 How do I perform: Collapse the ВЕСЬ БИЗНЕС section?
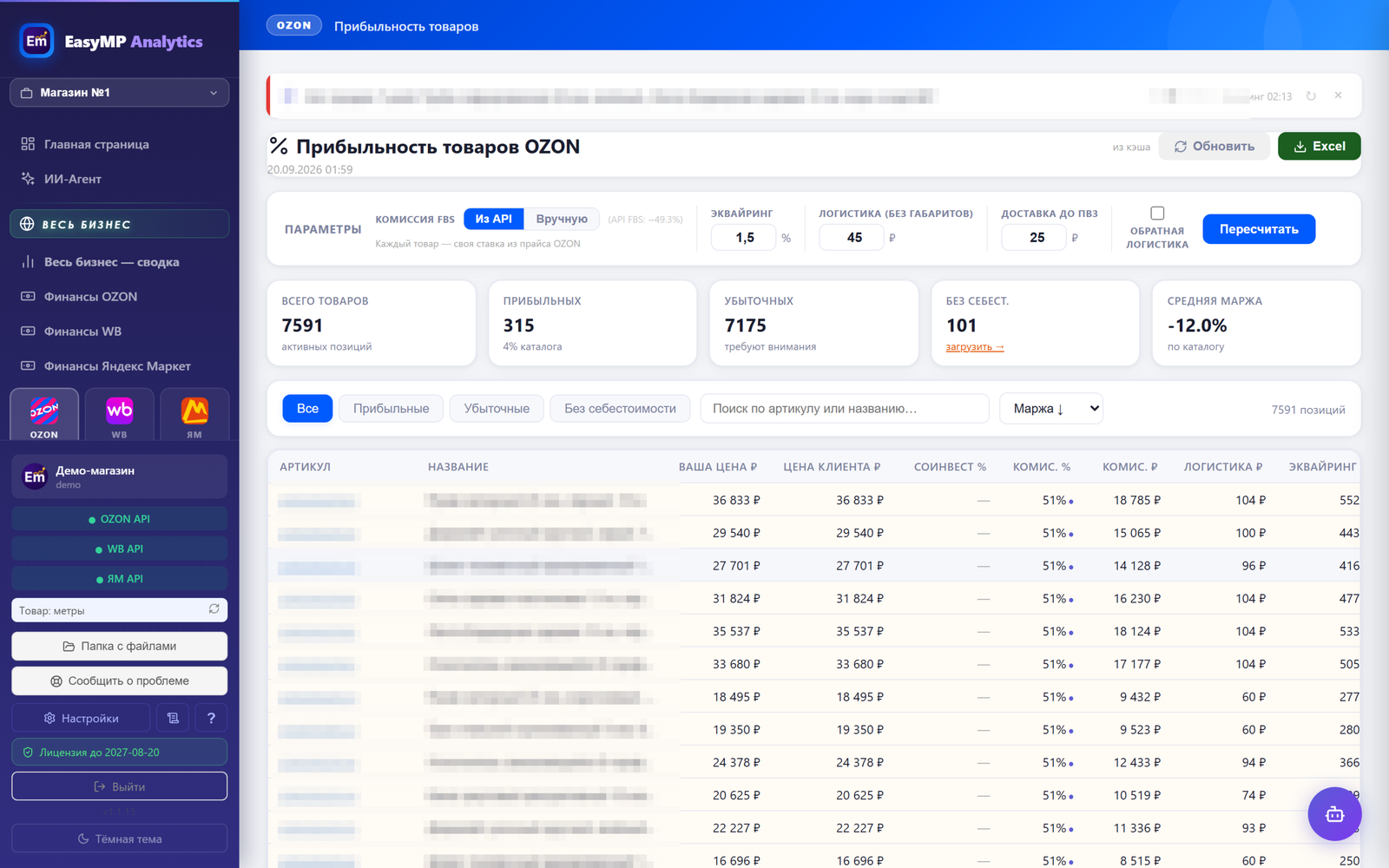click(120, 224)
